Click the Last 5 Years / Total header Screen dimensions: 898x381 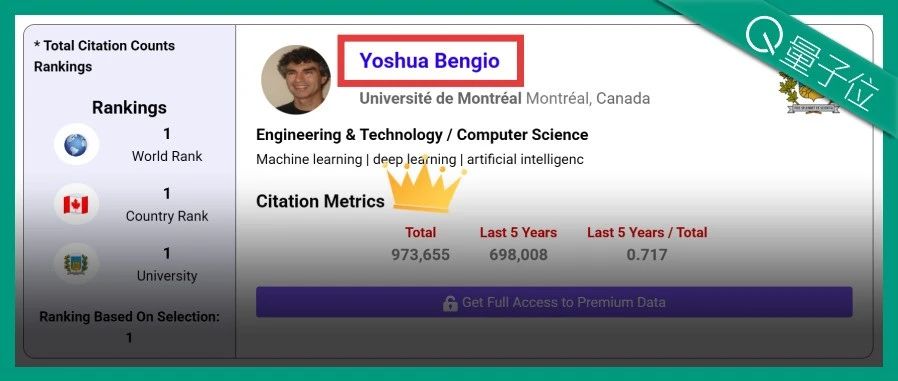(x=647, y=233)
